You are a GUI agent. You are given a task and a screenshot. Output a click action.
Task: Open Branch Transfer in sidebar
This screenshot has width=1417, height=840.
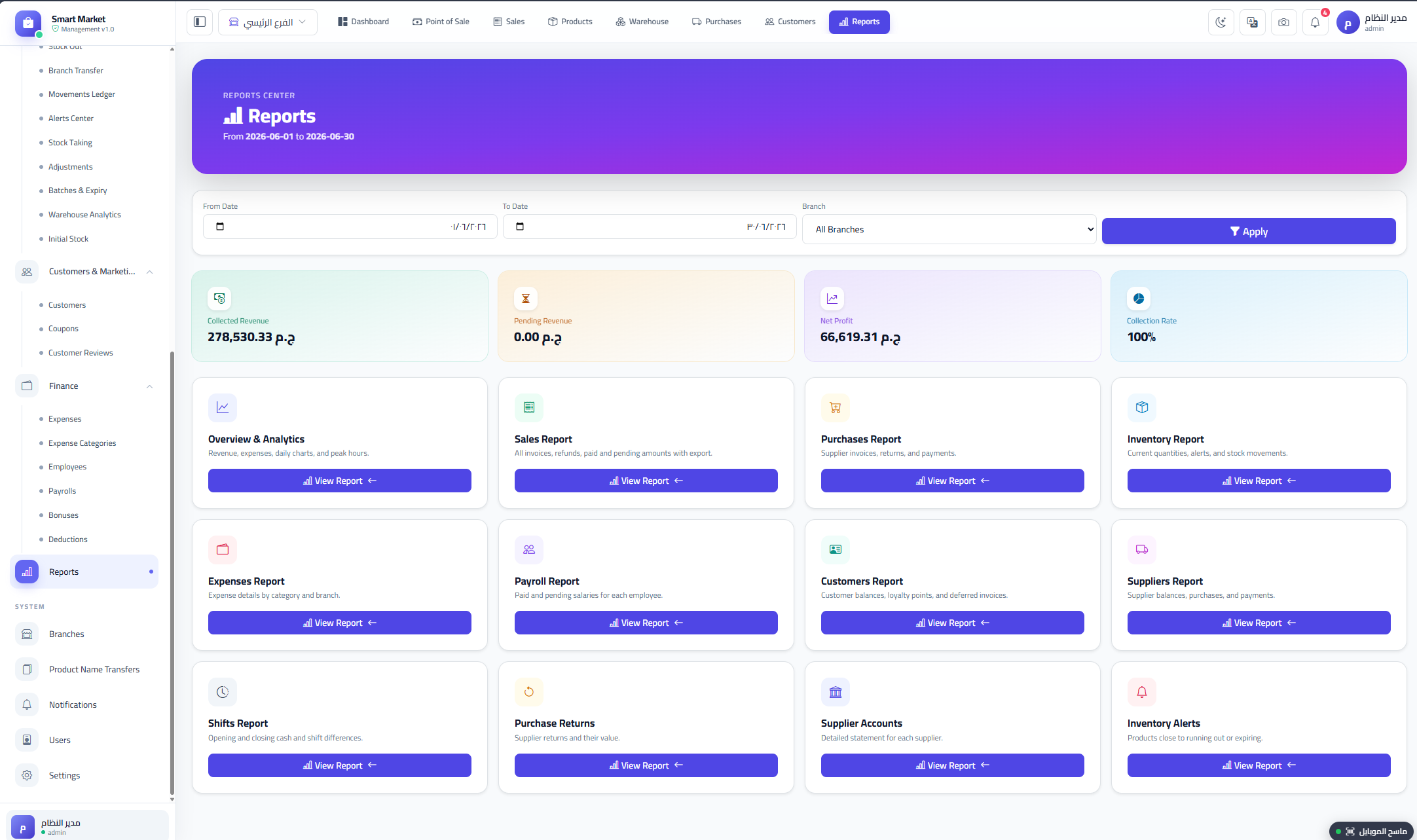click(x=76, y=71)
